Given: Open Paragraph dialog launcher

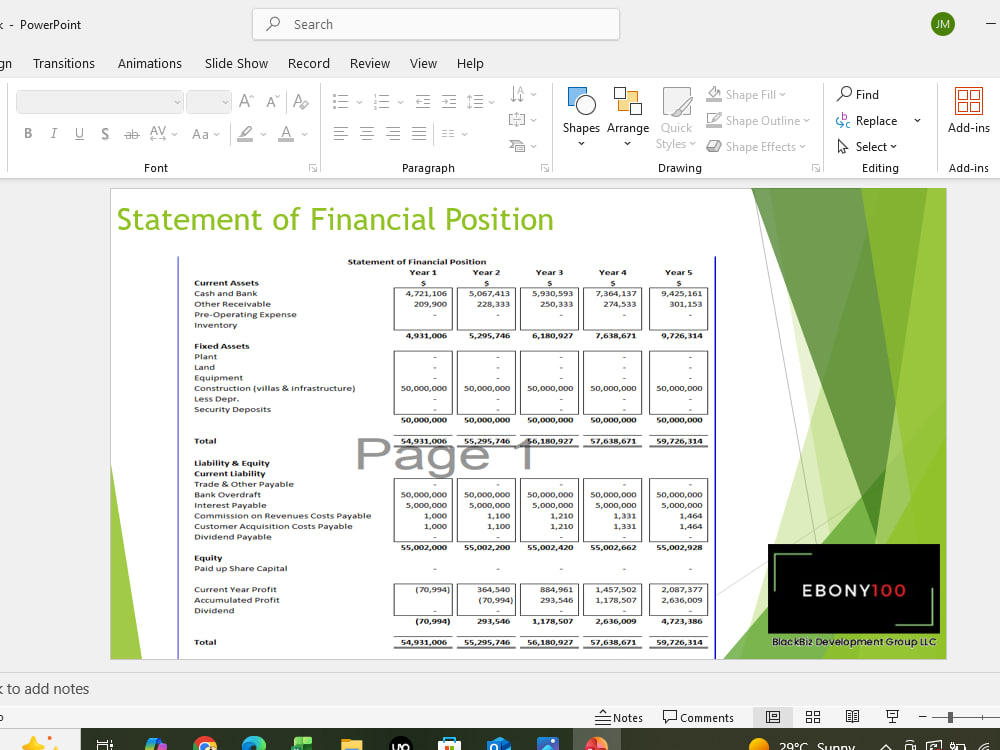Looking at the screenshot, I should coord(545,168).
